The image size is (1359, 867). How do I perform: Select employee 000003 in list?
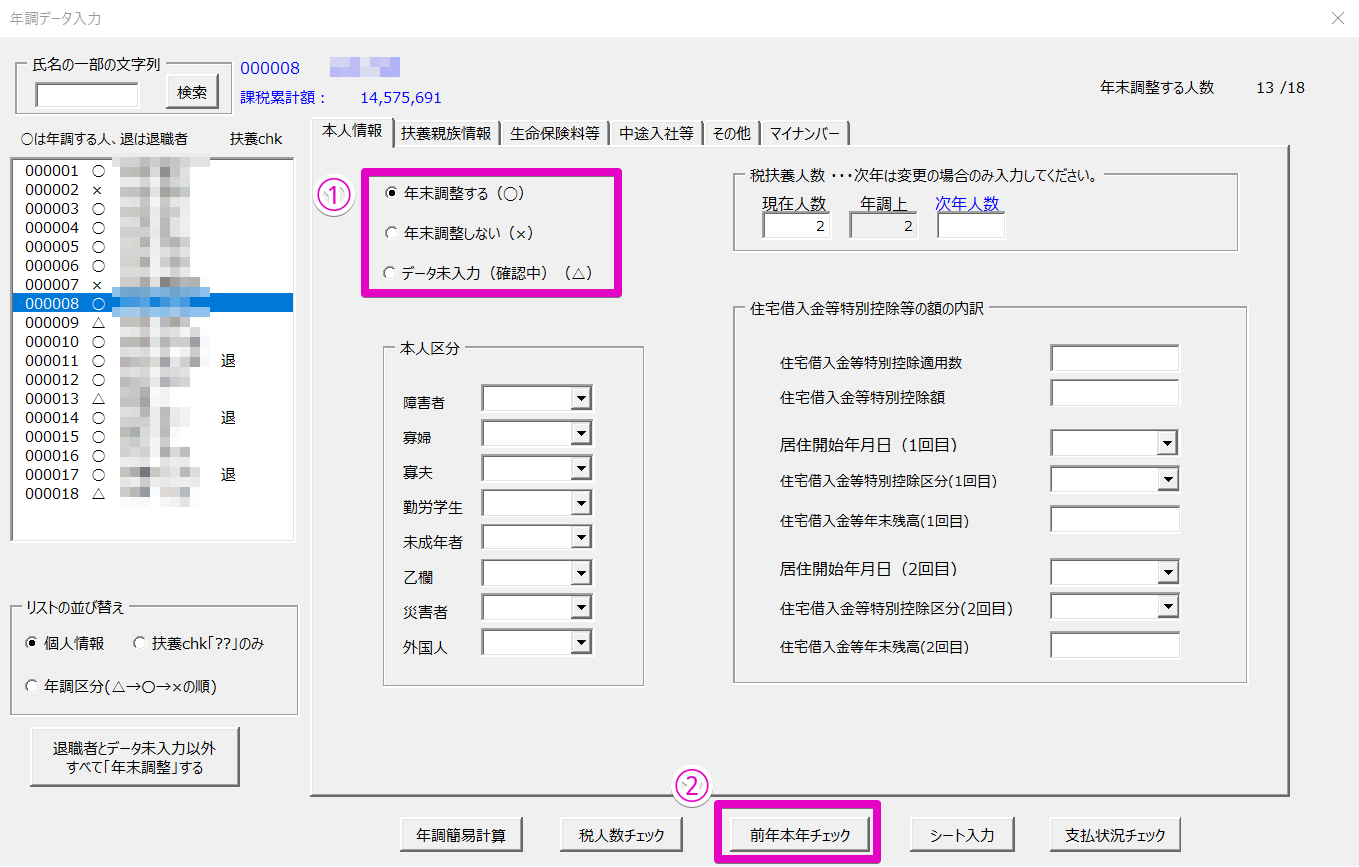[153, 209]
